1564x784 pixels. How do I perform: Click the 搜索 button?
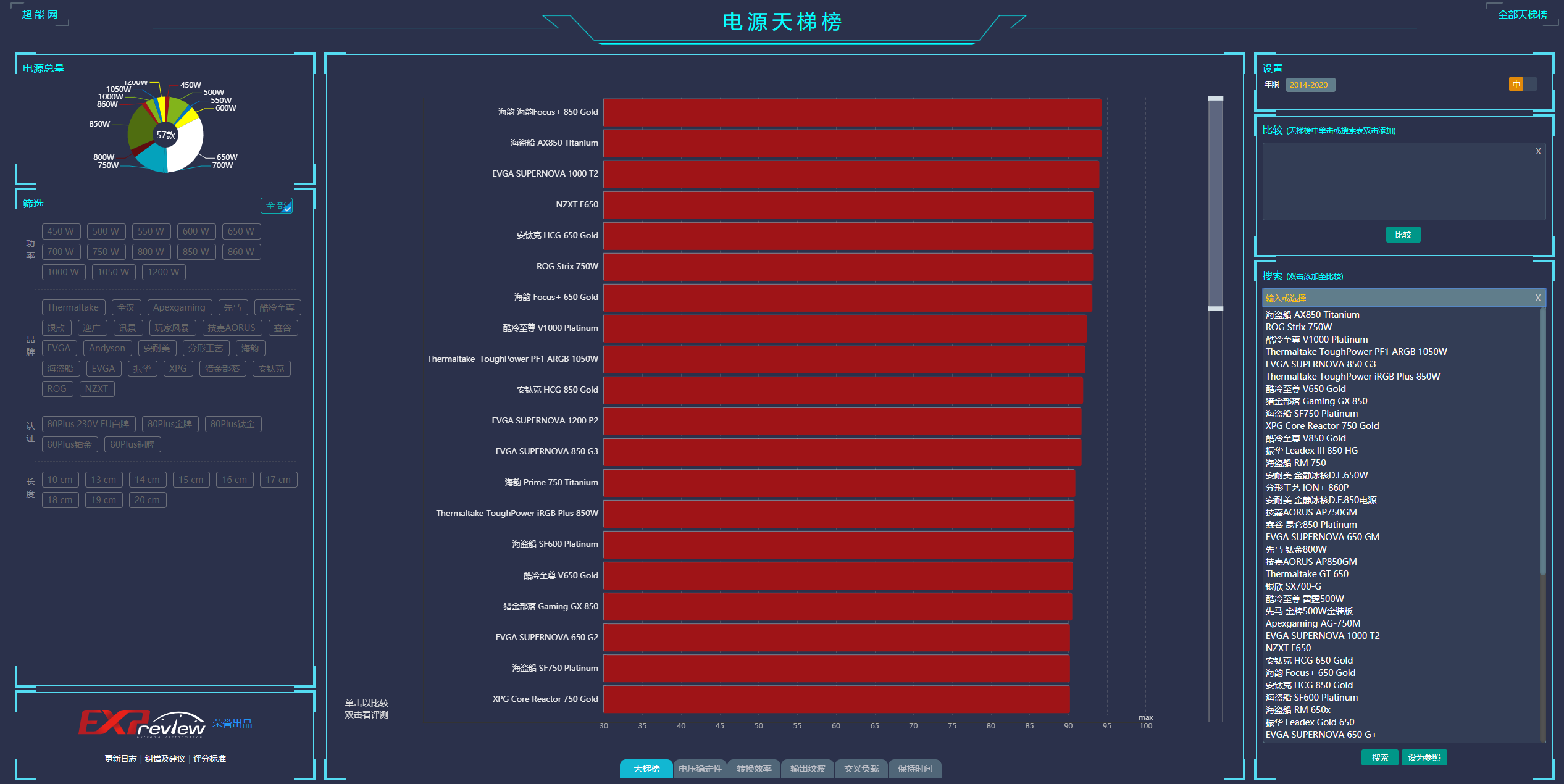[x=1380, y=757]
